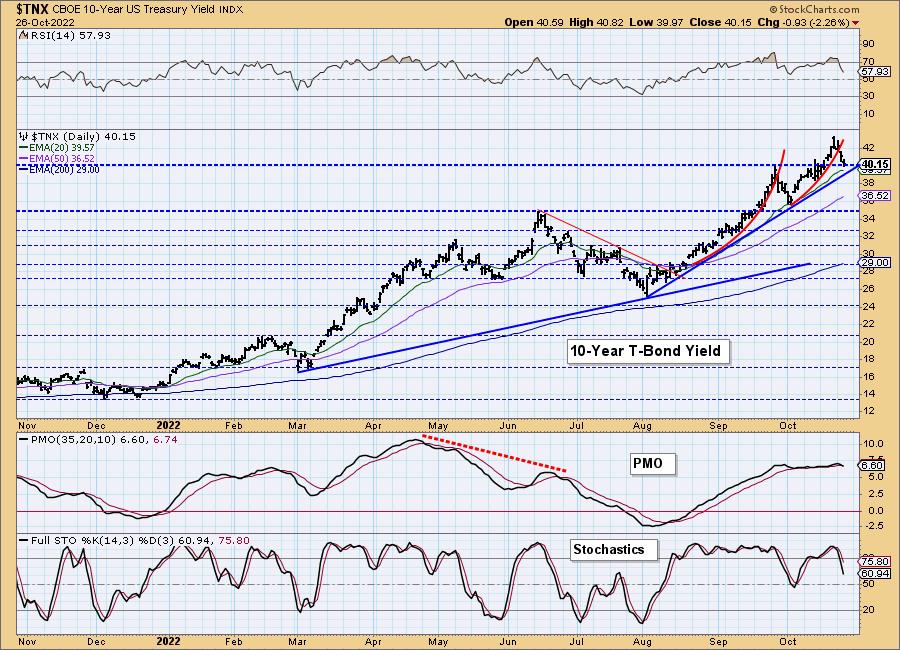Click the 29.00 EMA value tag on the y-axis

coord(875,262)
